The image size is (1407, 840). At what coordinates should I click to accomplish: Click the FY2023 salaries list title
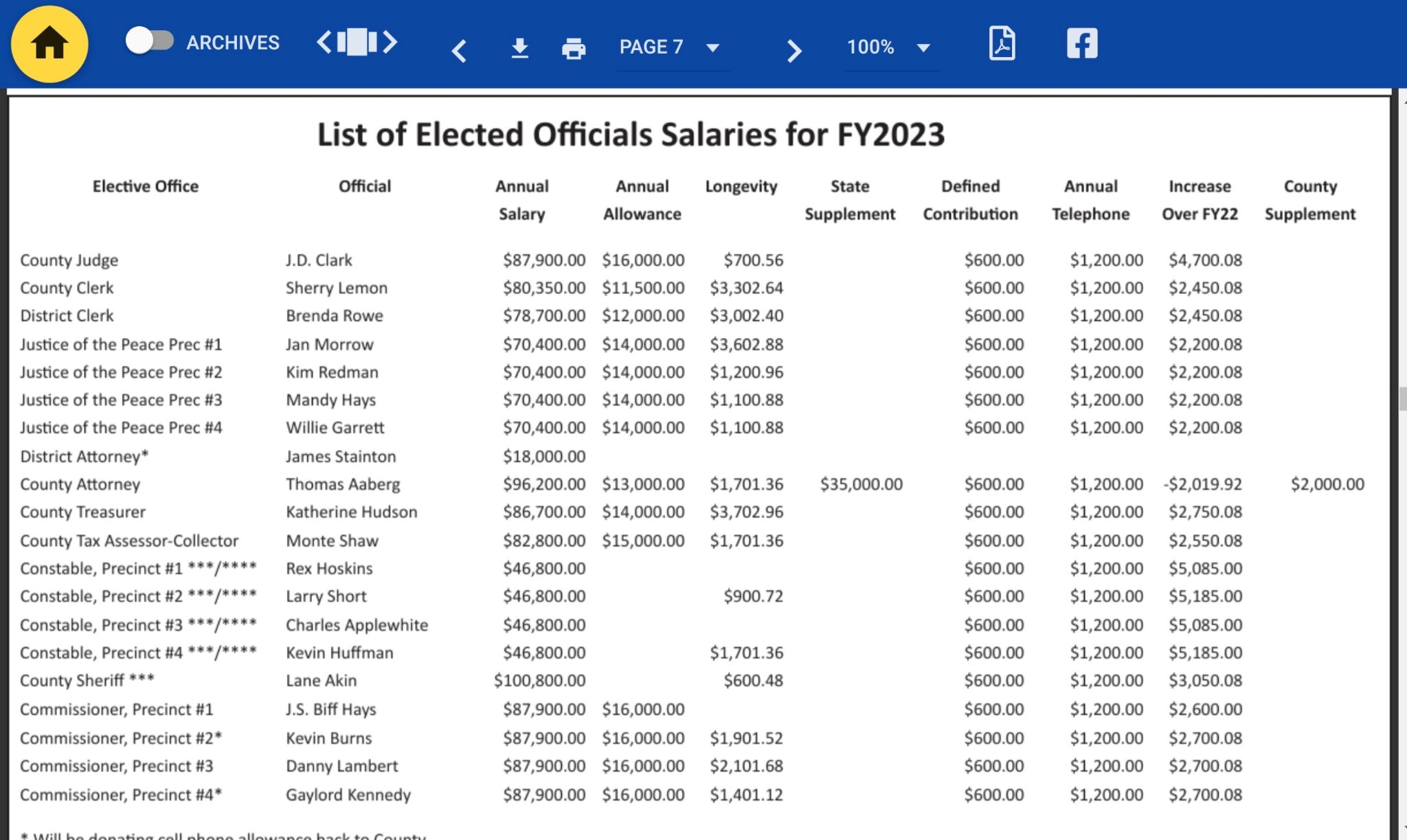click(631, 134)
